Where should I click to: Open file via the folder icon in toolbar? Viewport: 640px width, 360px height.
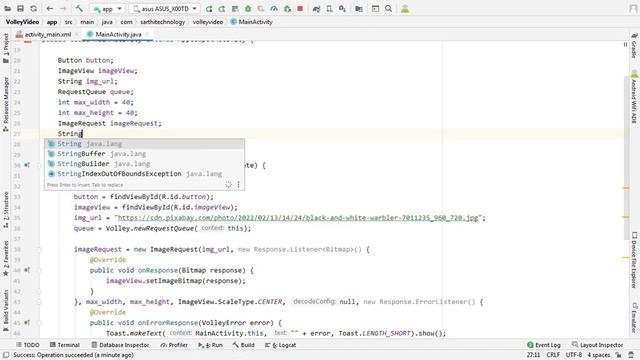pos(7,9)
